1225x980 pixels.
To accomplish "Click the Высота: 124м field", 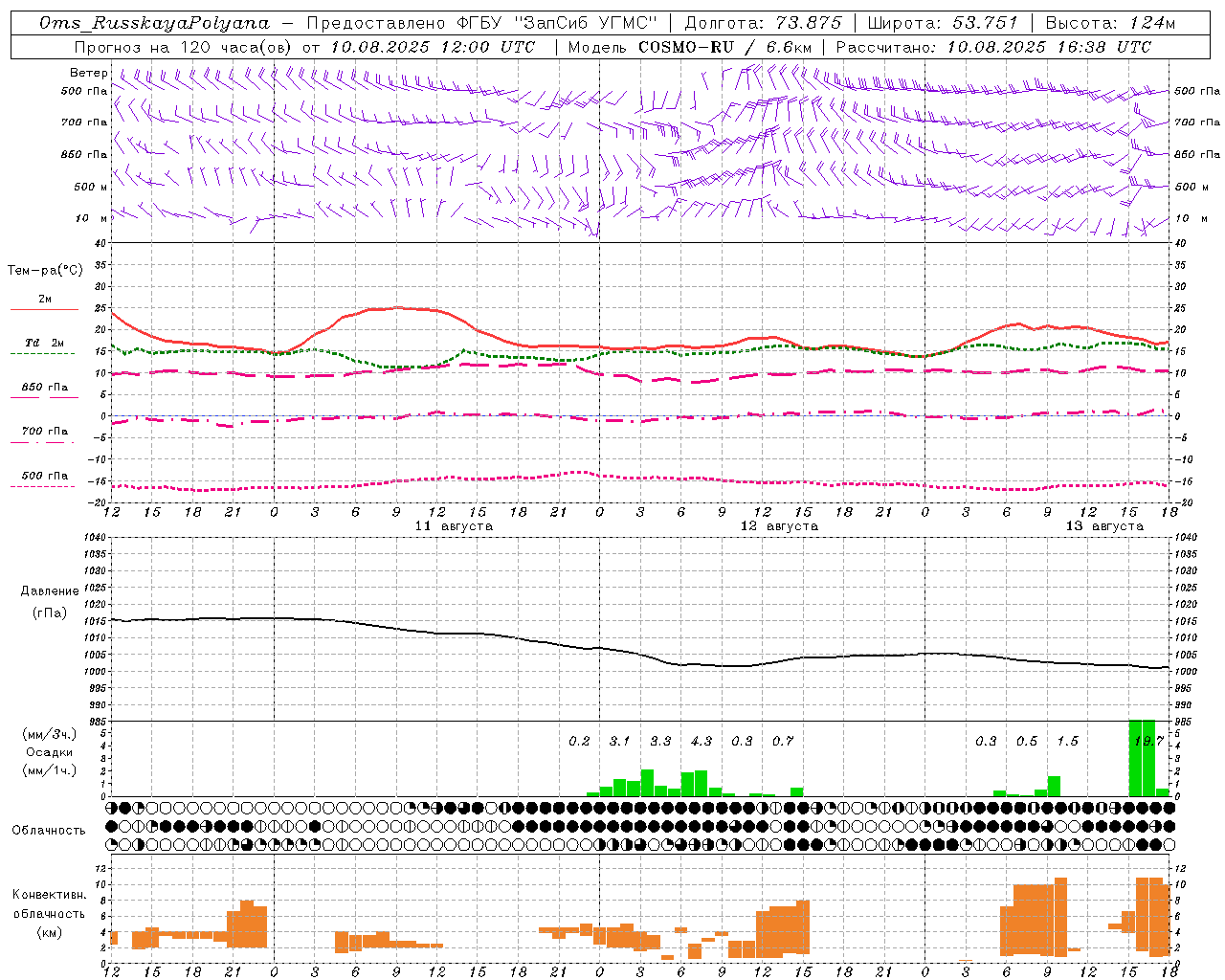I will pos(1110,23).
